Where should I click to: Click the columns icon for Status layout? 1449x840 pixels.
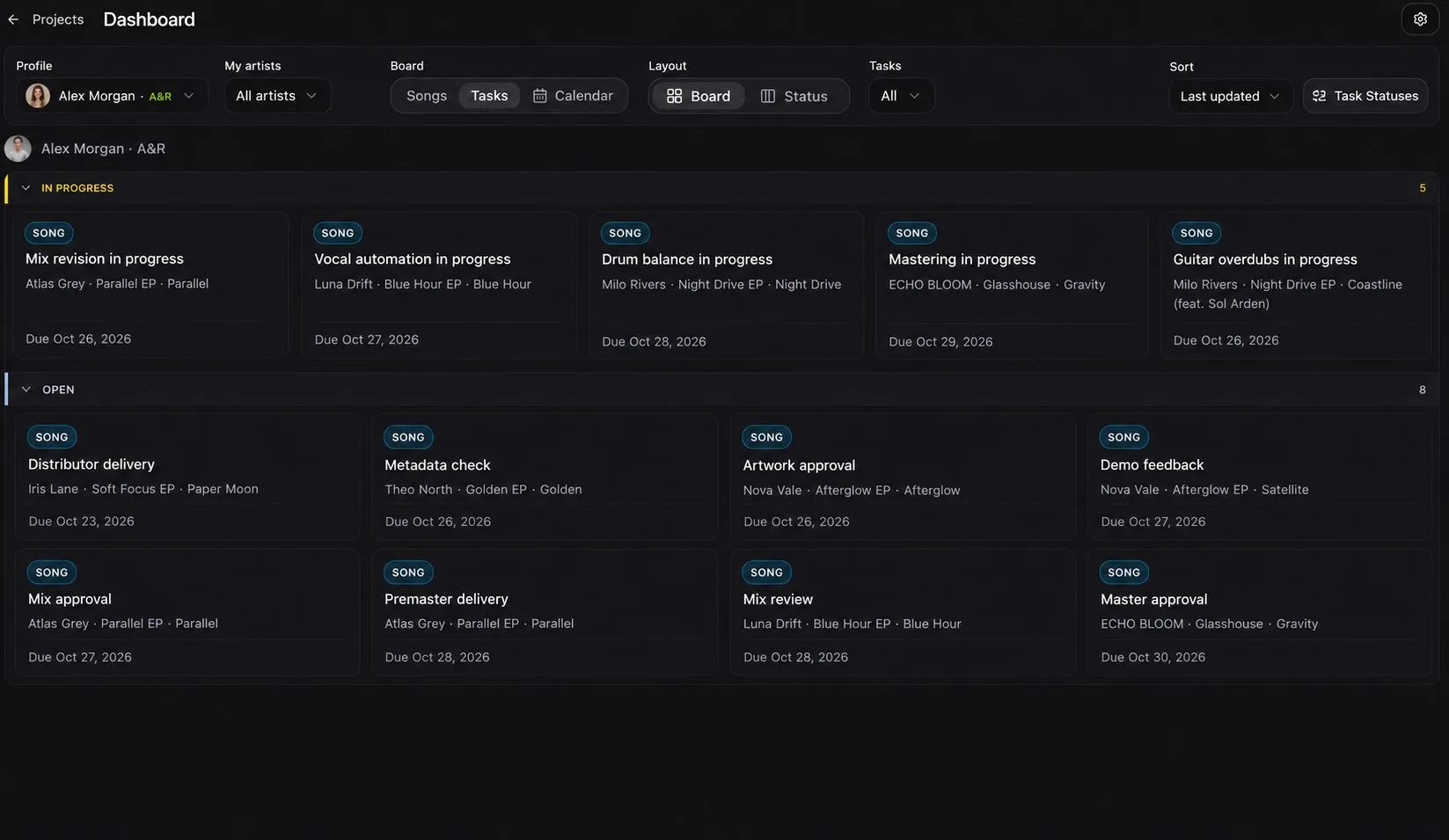(768, 96)
